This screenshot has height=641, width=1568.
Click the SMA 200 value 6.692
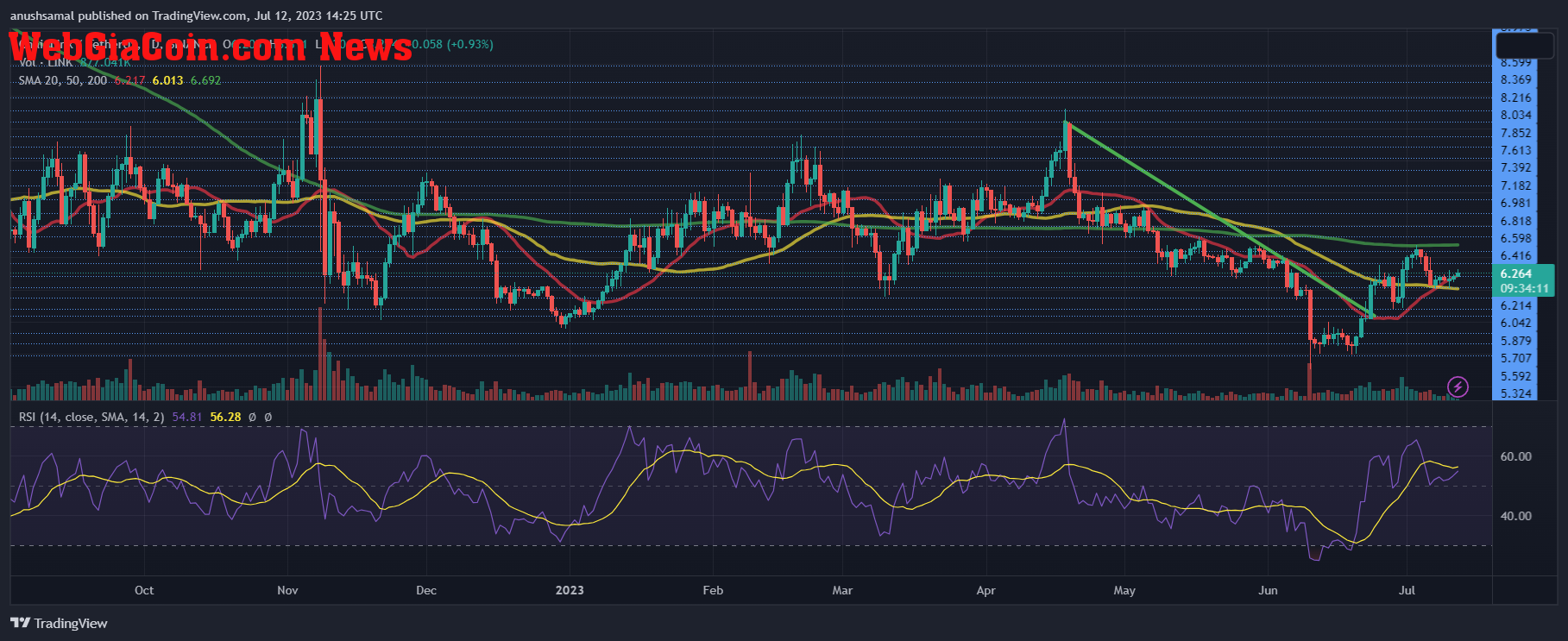pos(205,80)
